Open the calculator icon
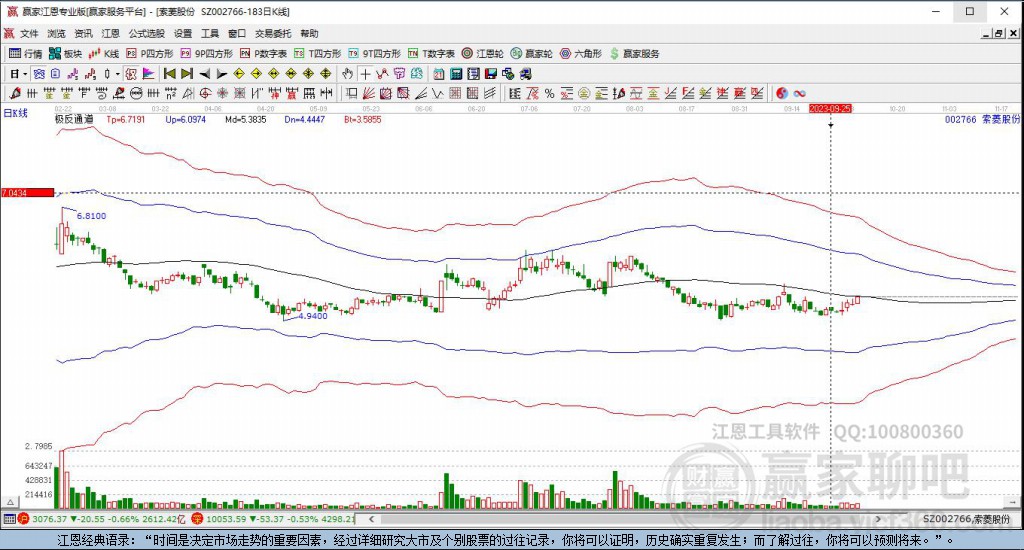 pyautogui.click(x=456, y=74)
